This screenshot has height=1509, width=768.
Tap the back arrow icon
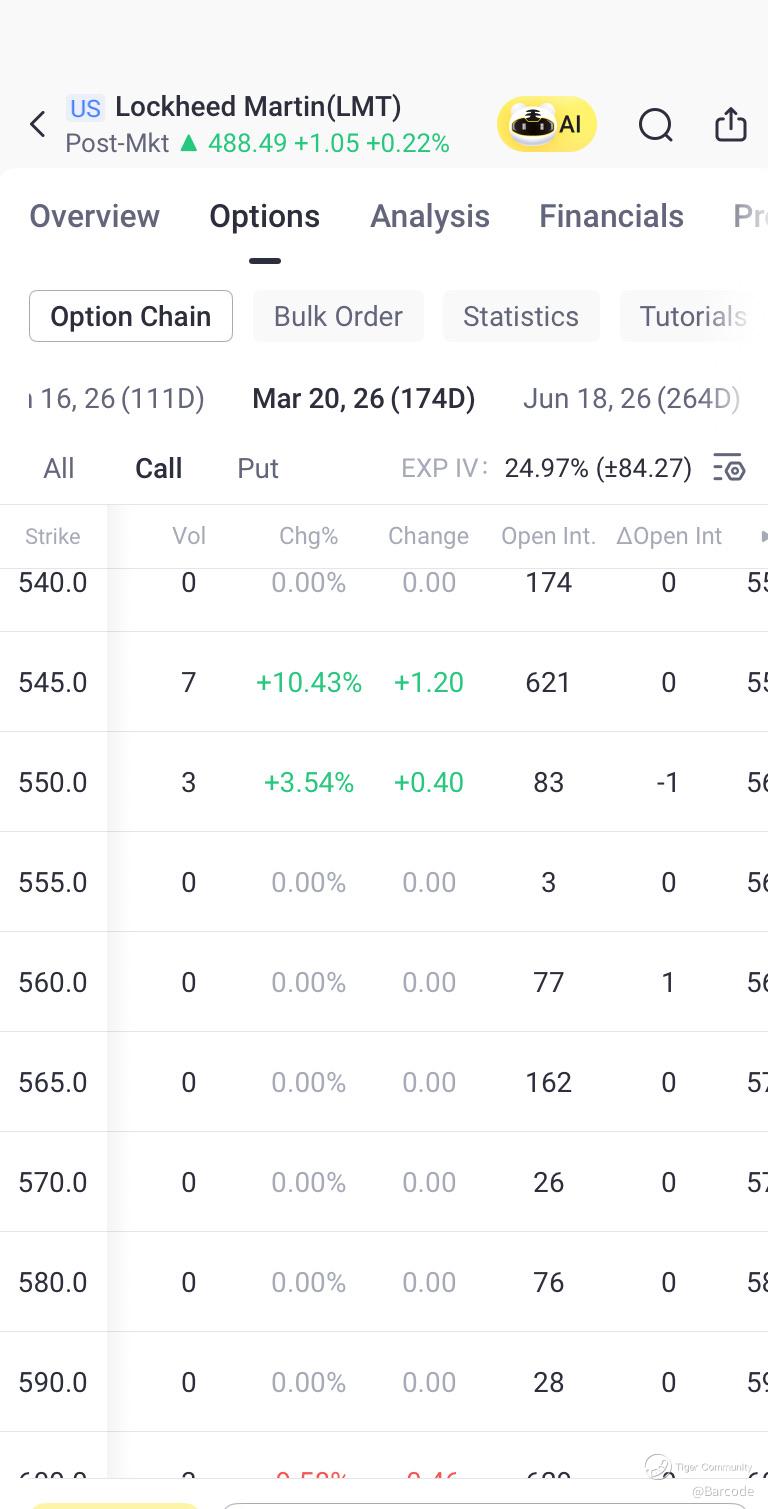38,124
